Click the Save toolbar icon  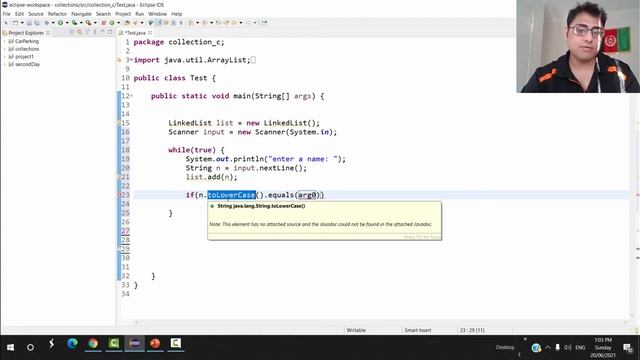[29, 23]
